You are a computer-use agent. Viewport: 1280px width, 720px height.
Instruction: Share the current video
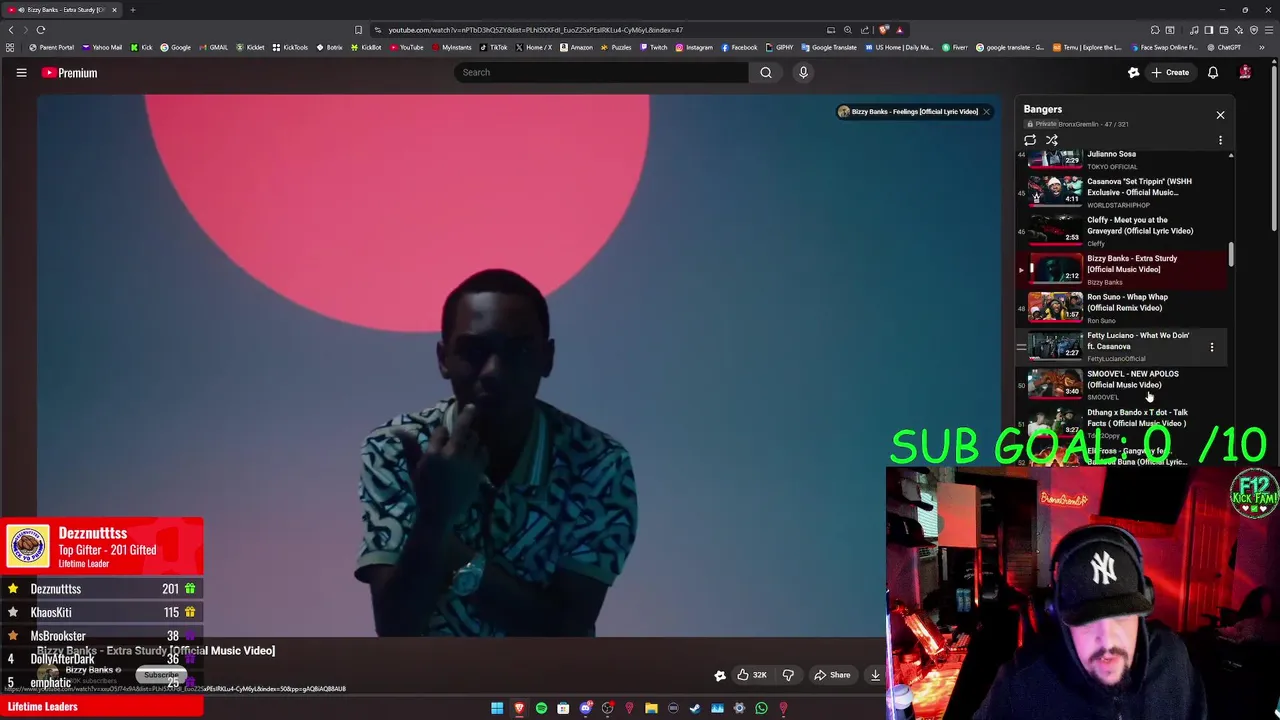coord(832,675)
